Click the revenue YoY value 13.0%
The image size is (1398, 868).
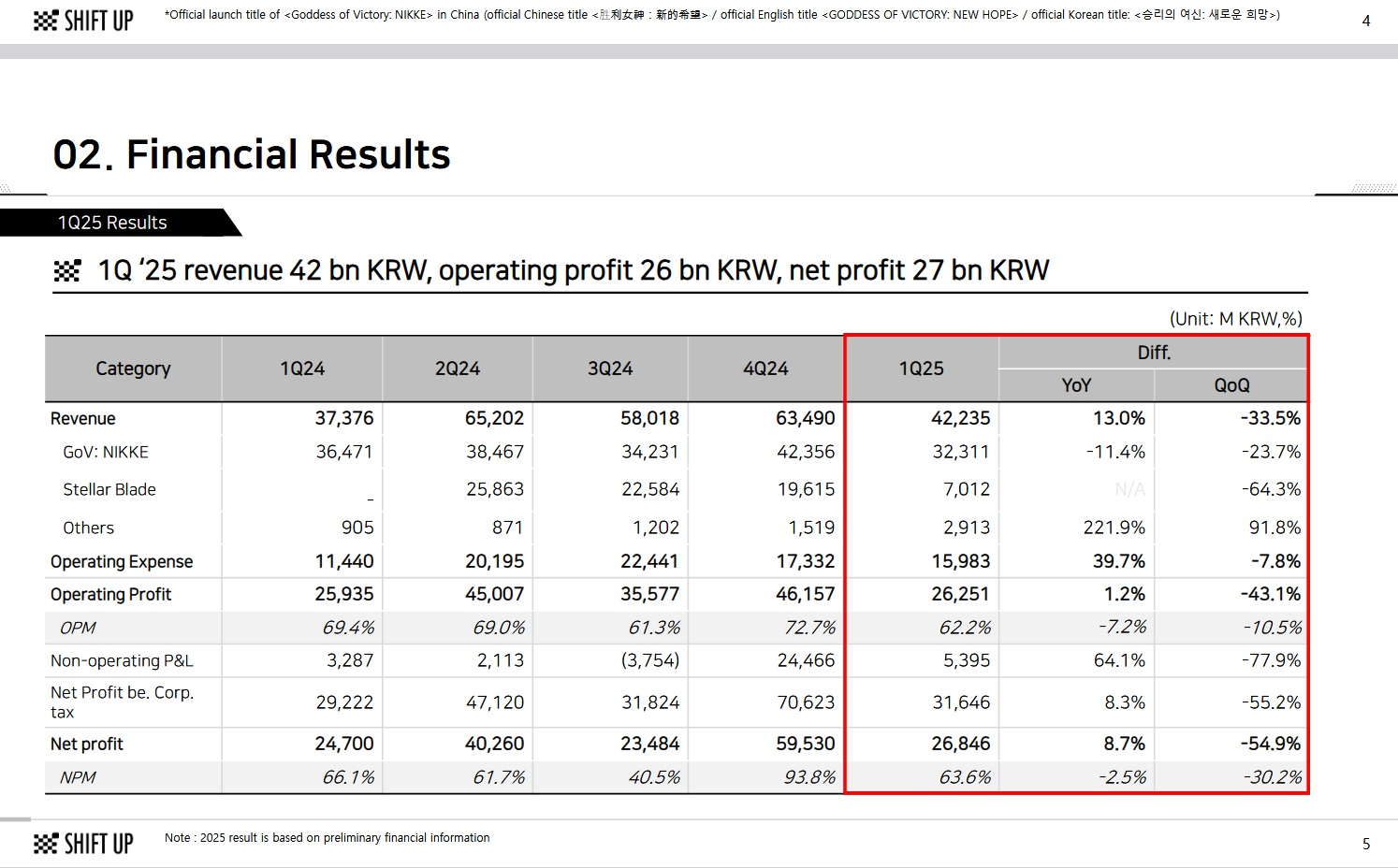(1119, 418)
